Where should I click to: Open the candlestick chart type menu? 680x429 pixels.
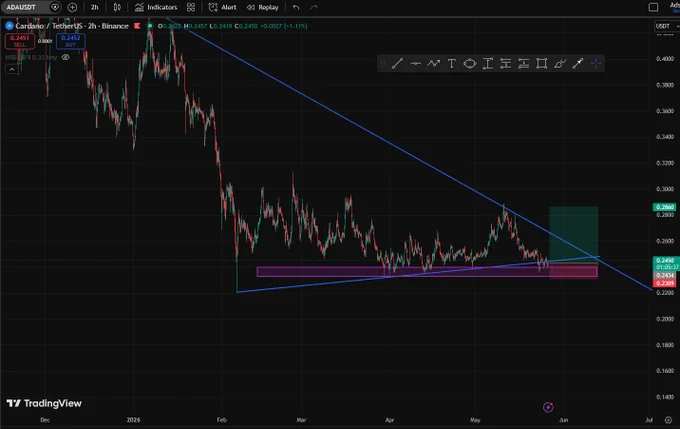tap(117, 7)
